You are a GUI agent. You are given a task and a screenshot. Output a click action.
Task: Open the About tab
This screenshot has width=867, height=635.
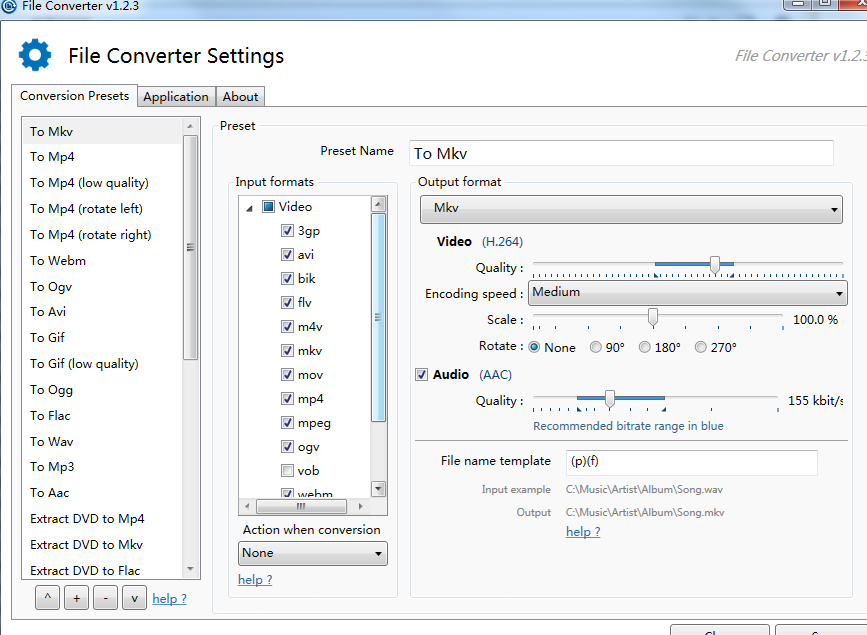(241, 96)
